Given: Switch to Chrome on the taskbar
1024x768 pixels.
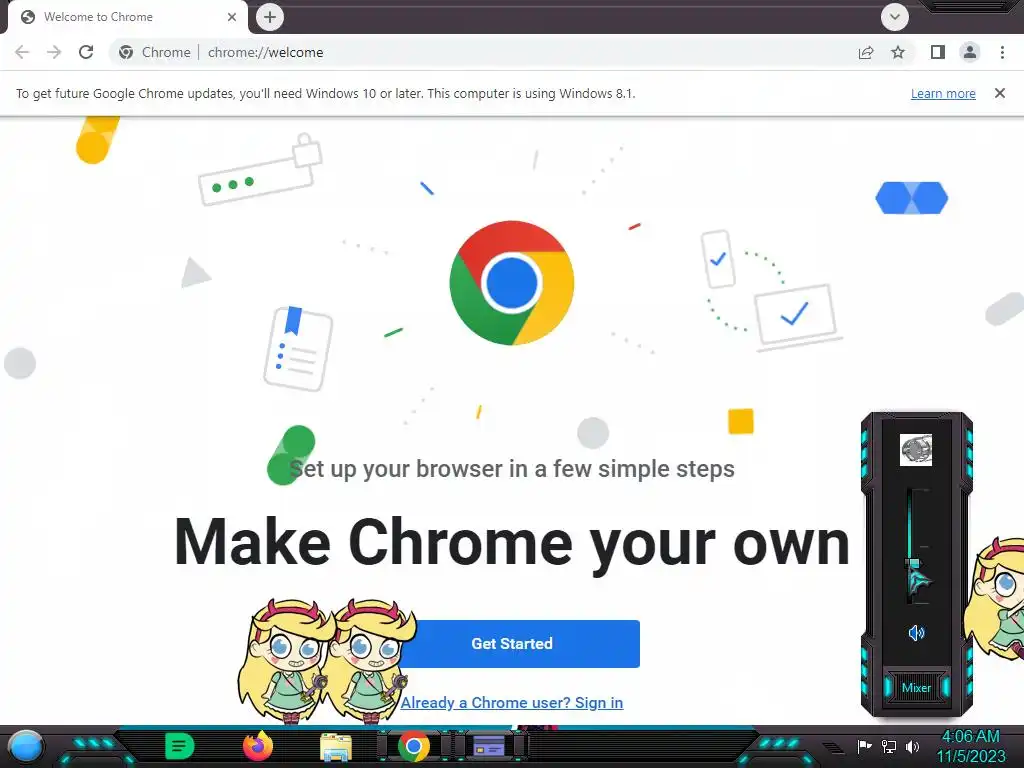Looking at the screenshot, I should pyautogui.click(x=413, y=747).
